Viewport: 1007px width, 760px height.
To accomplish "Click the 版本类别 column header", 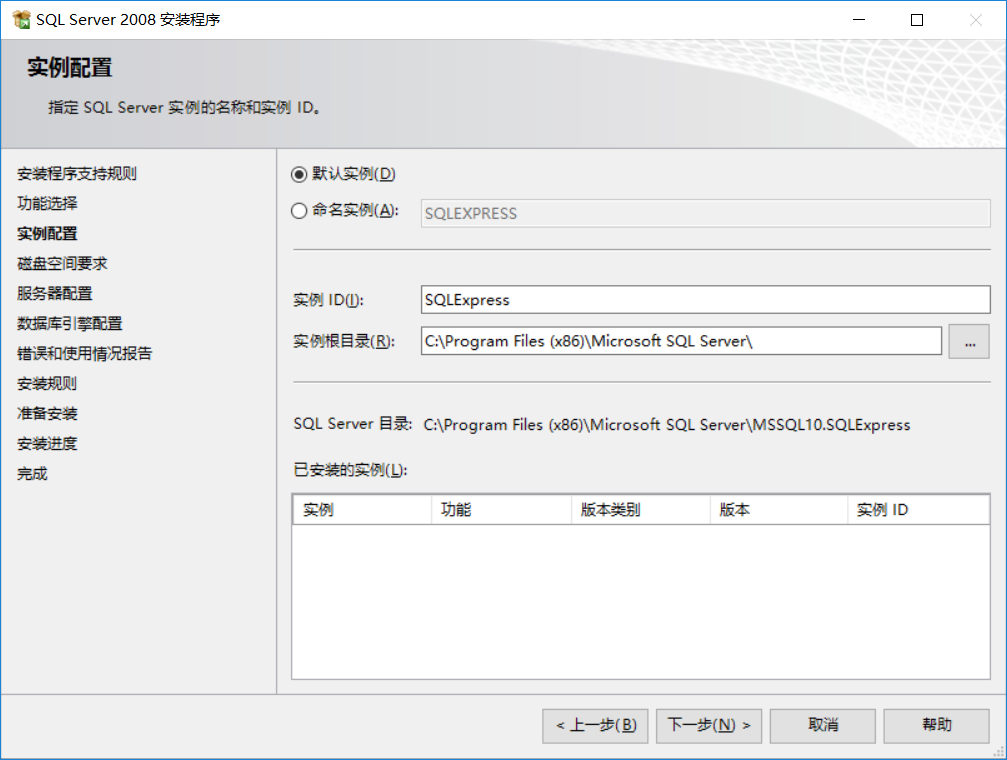I will click(640, 510).
